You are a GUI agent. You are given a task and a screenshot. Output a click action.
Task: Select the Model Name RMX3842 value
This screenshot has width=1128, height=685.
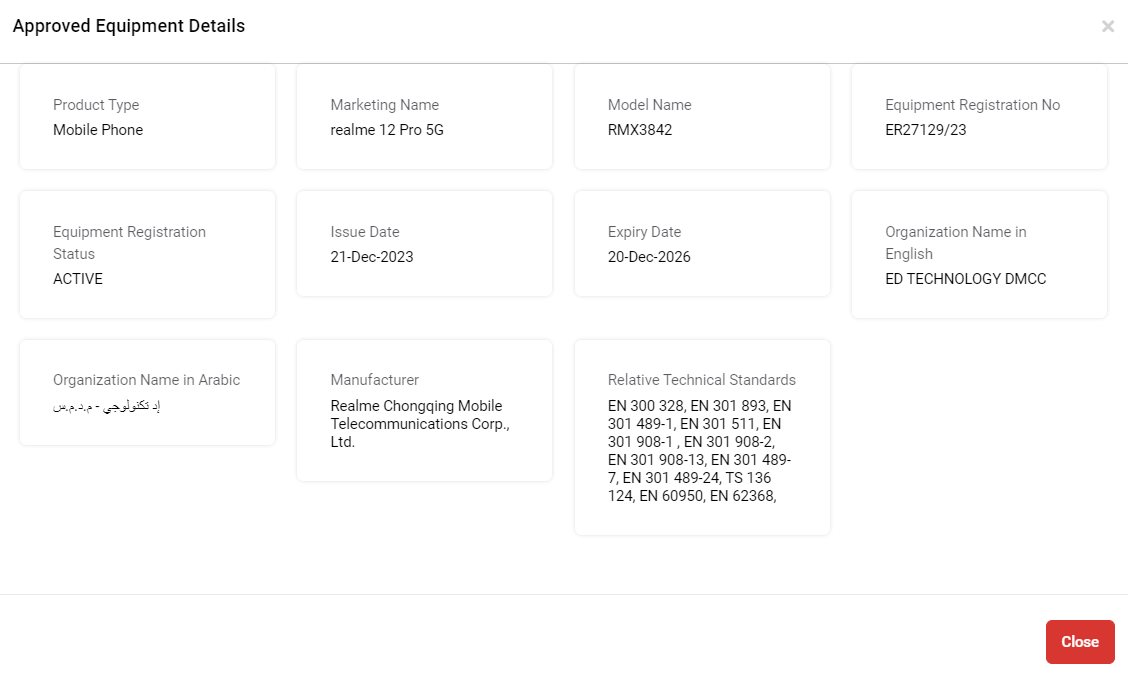tap(640, 130)
